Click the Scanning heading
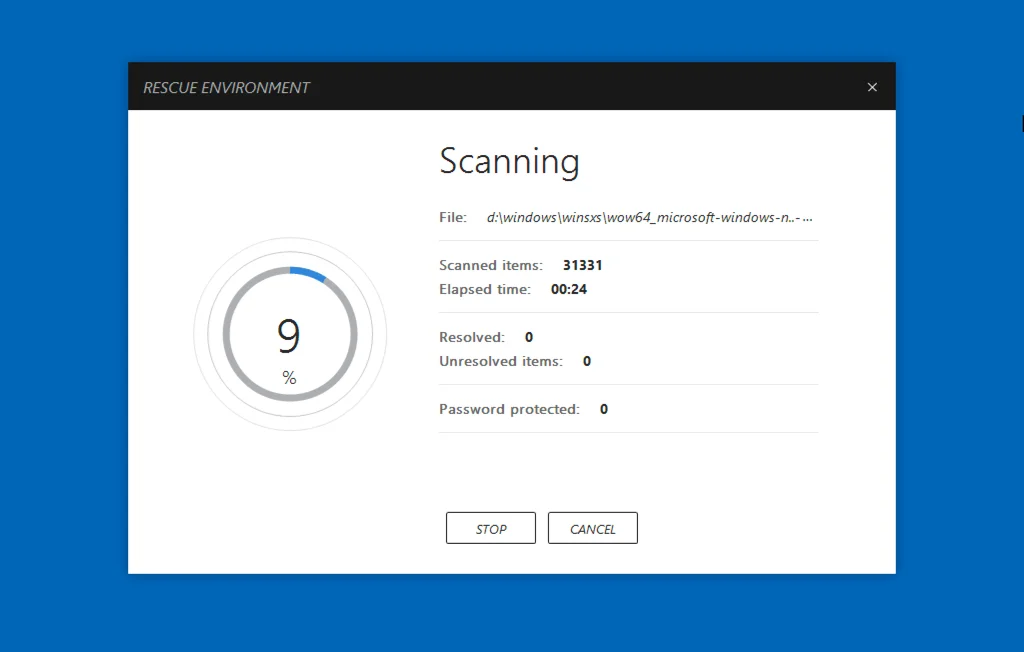This screenshot has width=1024, height=652. coord(509,161)
